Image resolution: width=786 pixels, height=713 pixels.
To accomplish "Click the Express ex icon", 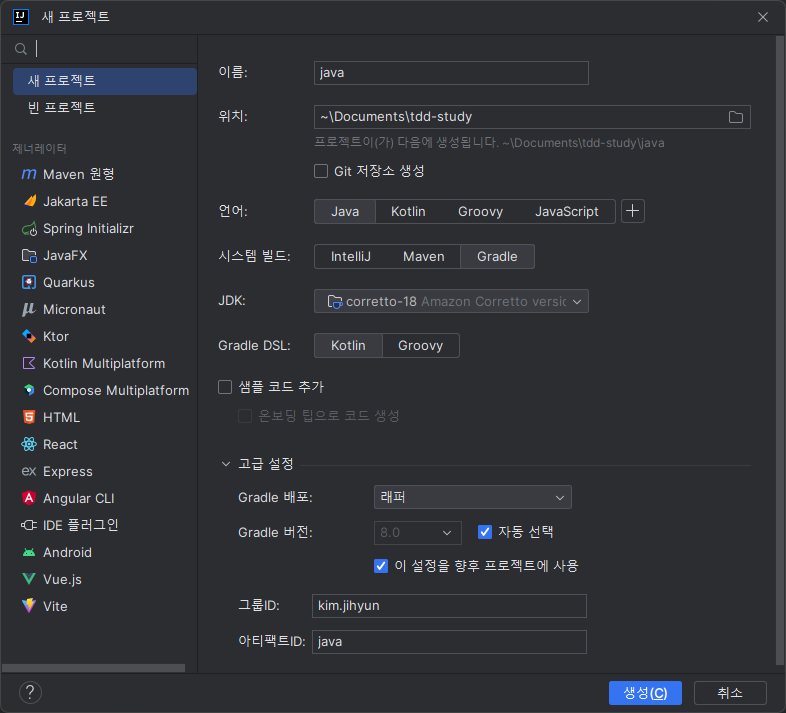I will (29, 471).
